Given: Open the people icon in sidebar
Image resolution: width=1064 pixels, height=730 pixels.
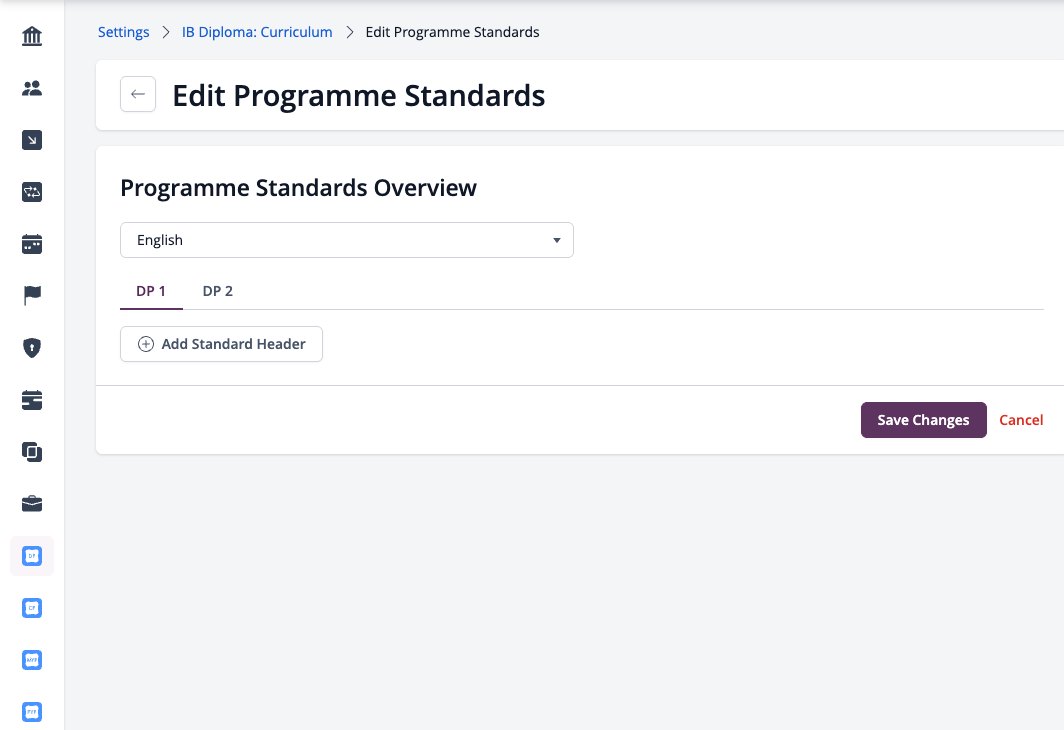Looking at the screenshot, I should pos(32,88).
